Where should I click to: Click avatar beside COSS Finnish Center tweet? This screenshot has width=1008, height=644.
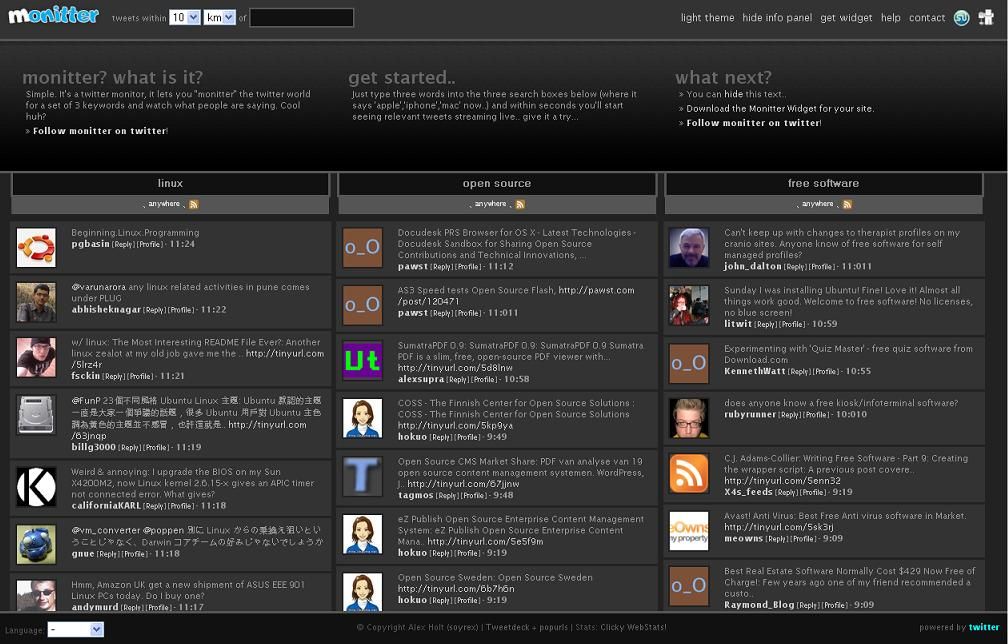tap(363, 418)
